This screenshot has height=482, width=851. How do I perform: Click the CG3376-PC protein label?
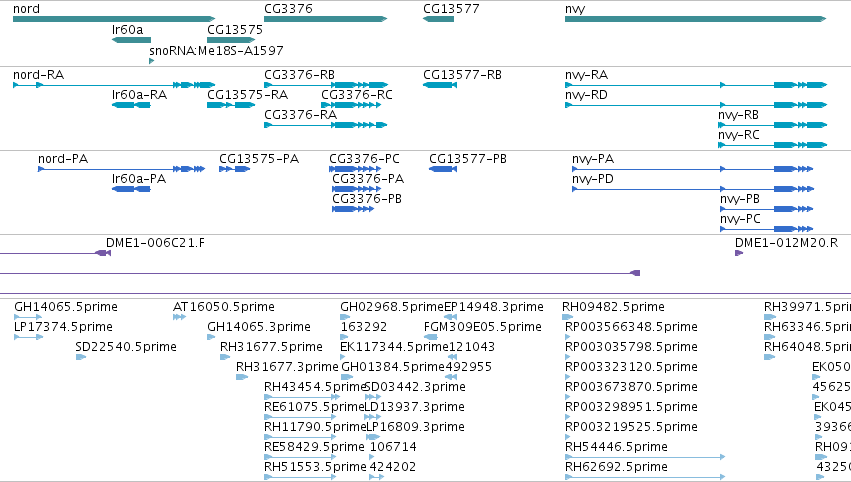(364, 159)
